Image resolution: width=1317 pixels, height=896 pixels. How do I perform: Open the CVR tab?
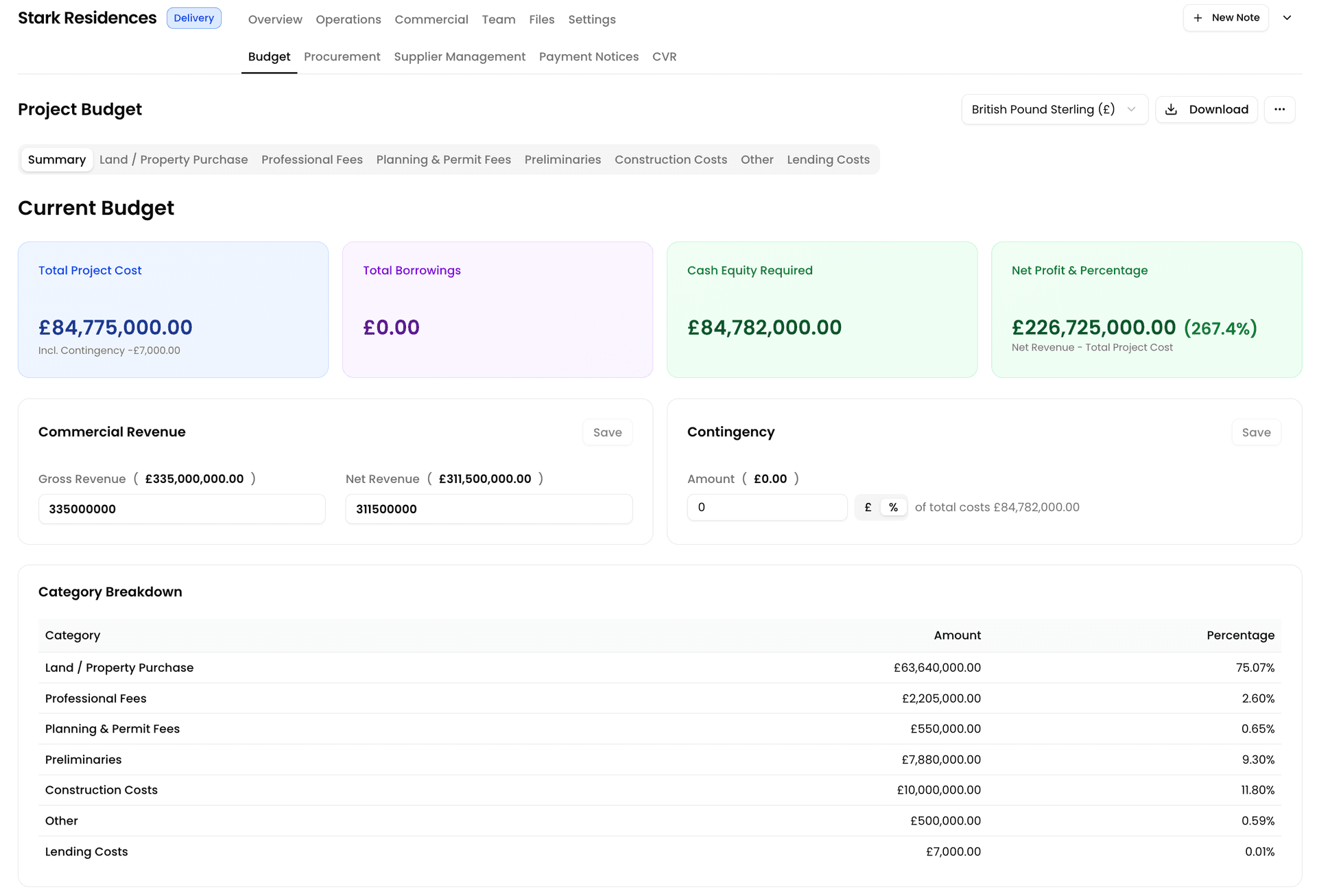pos(663,56)
